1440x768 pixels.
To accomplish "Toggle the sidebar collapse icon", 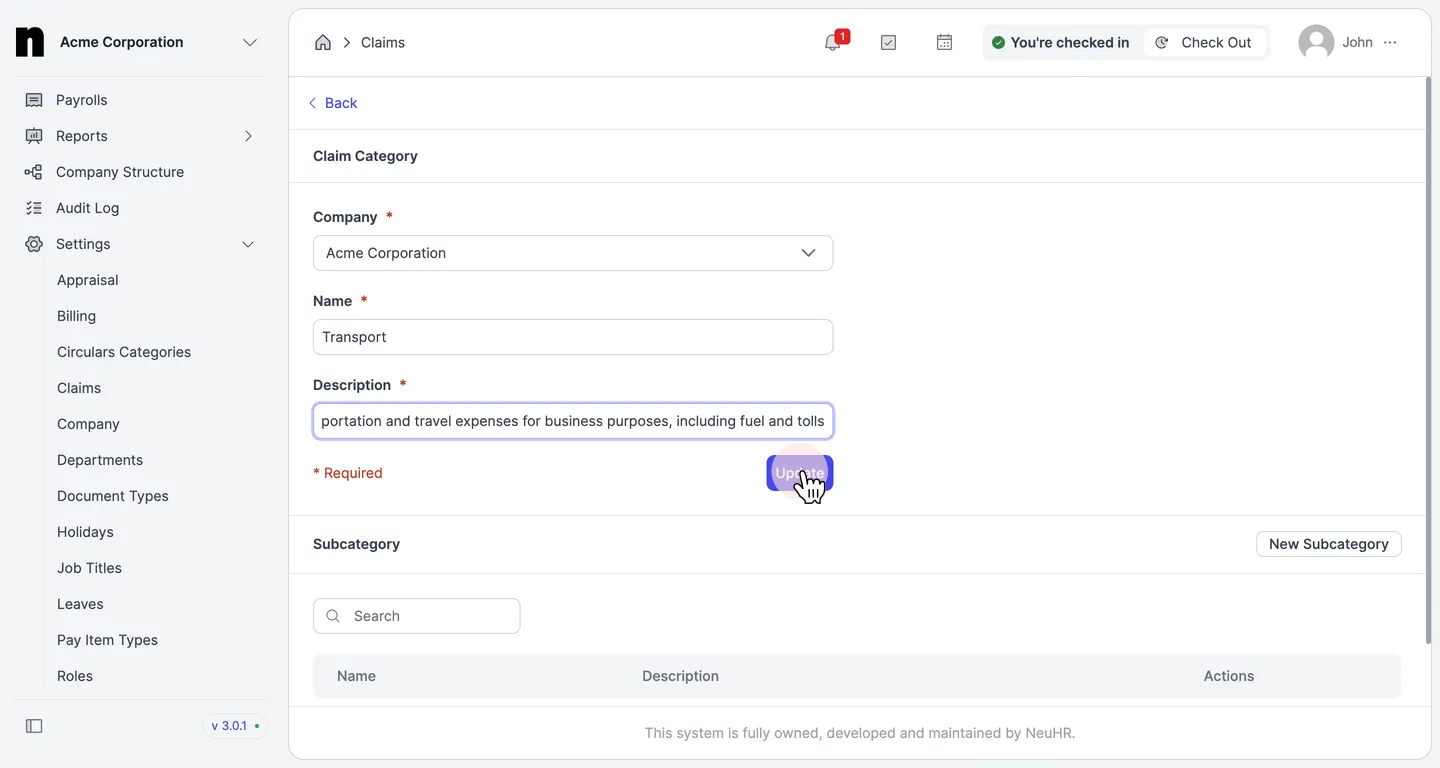I will point(34,726).
